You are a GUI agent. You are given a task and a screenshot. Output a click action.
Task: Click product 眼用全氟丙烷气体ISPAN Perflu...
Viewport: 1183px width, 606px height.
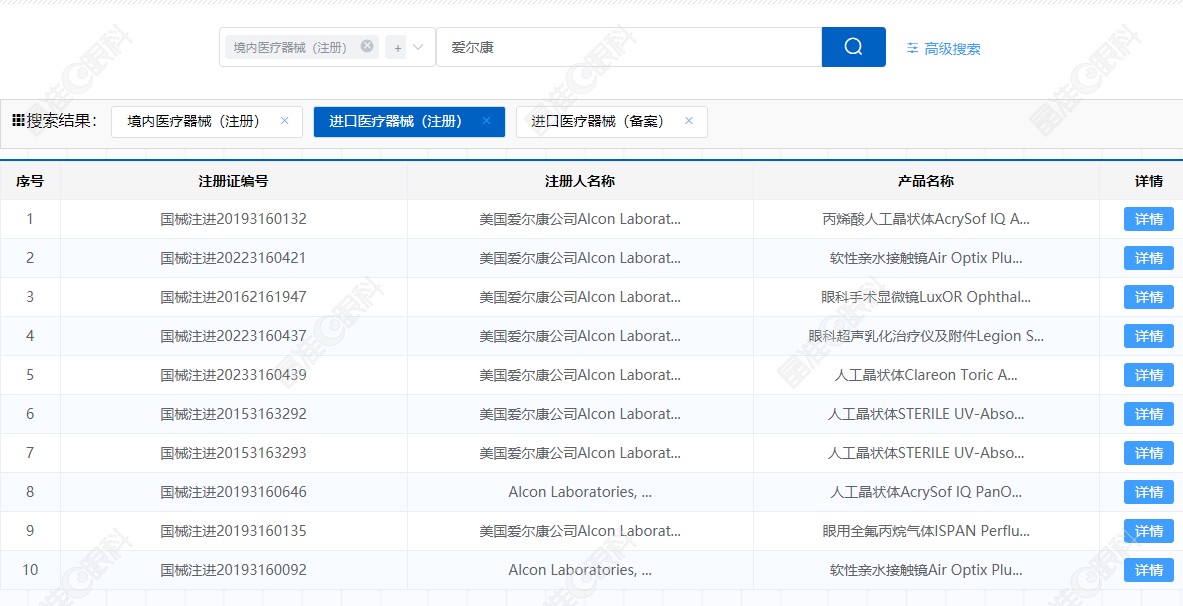point(926,531)
